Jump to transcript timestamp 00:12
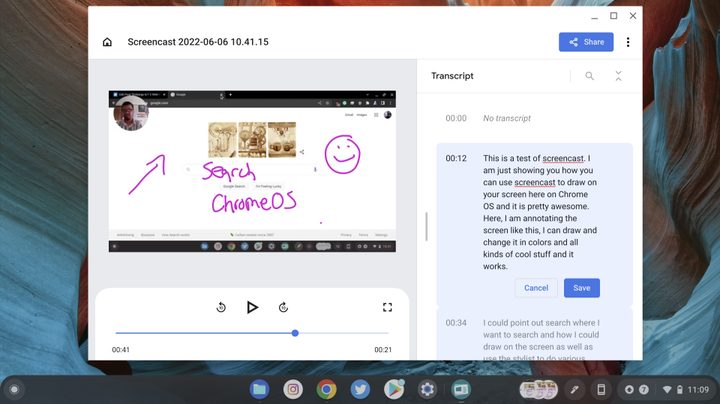Image resolution: width=720 pixels, height=404 pixels. point(456,158)
